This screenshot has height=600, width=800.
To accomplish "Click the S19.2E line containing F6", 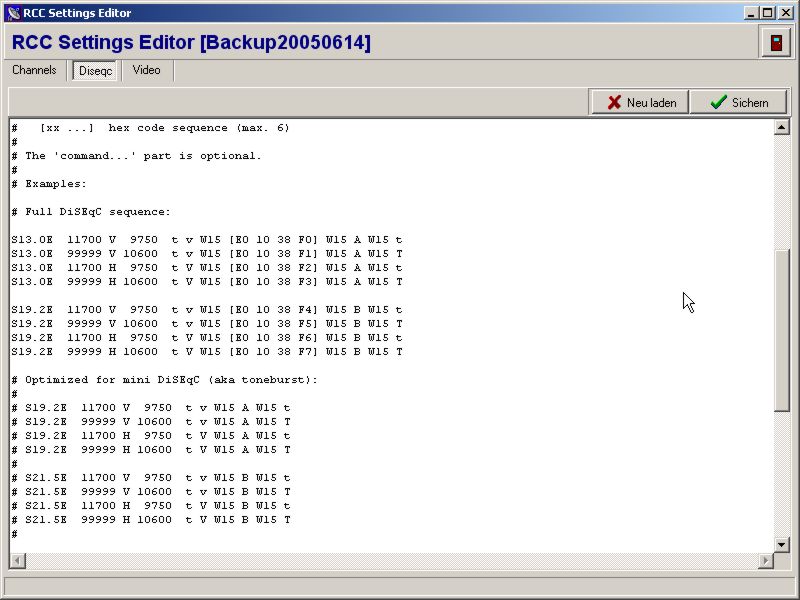I will [x=207, y=338].
